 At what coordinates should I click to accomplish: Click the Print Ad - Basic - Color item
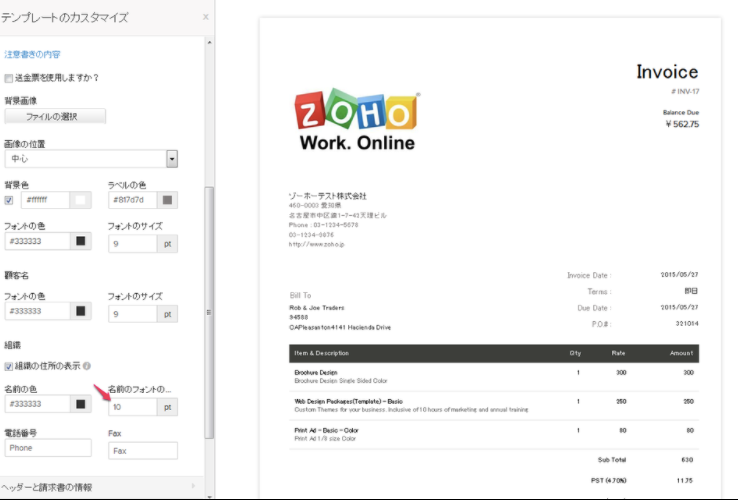pyautogui.click(x=326, y=430)
